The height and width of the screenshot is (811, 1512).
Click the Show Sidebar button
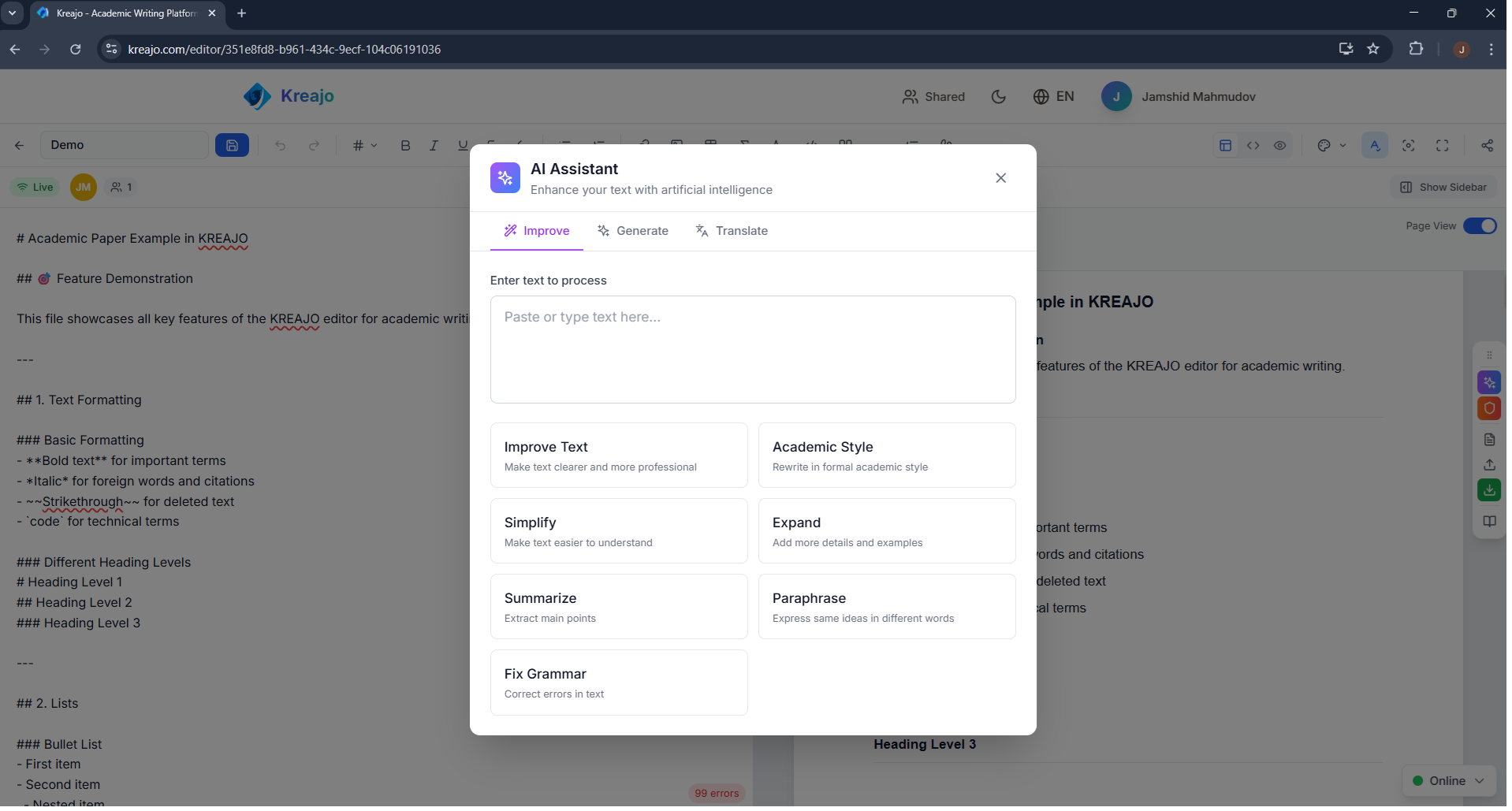point(1443,187)
